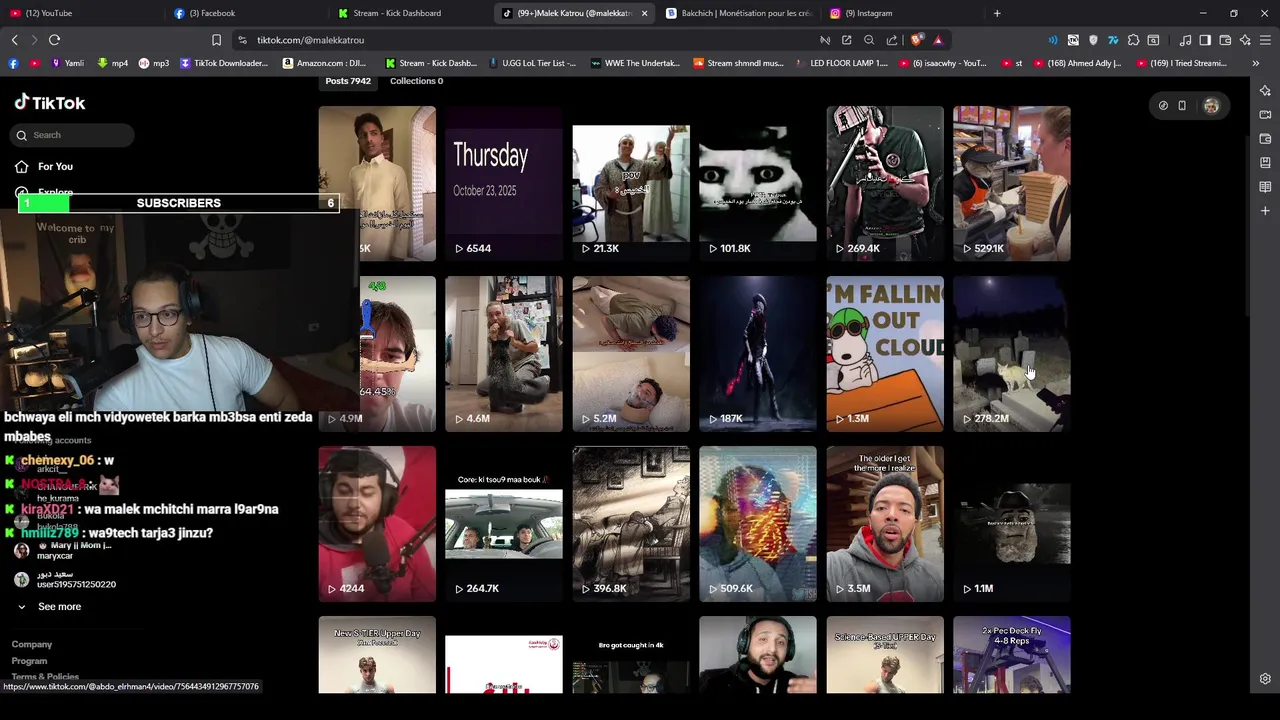Open the Leo AI icon in the right sidebar
1280x720 pixels.
click(1265, 91)
